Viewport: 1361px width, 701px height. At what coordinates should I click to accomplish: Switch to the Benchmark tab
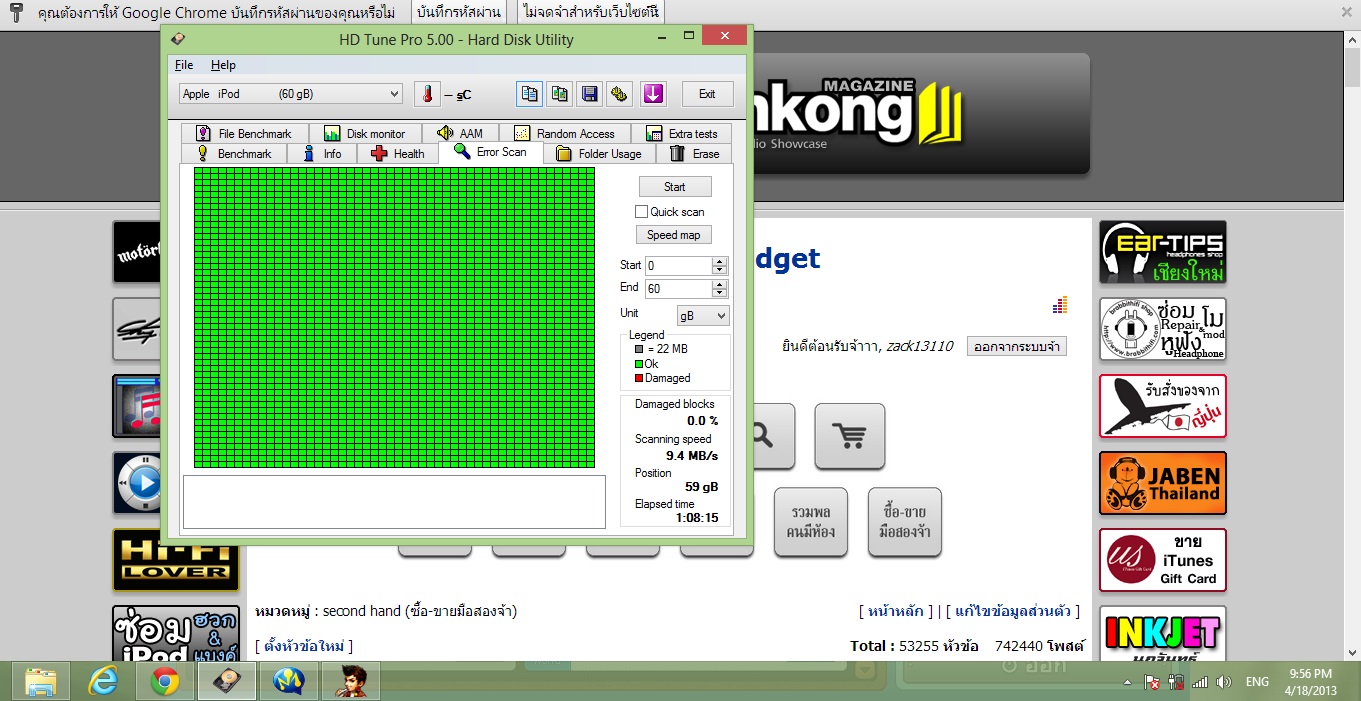click(234, 154)
